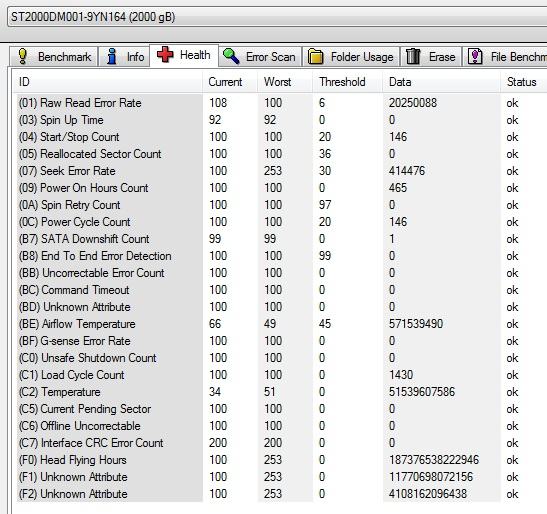This screenshot has width=547, height=514.
Task: Open the Benchmark tab
Action: (53, 56)
